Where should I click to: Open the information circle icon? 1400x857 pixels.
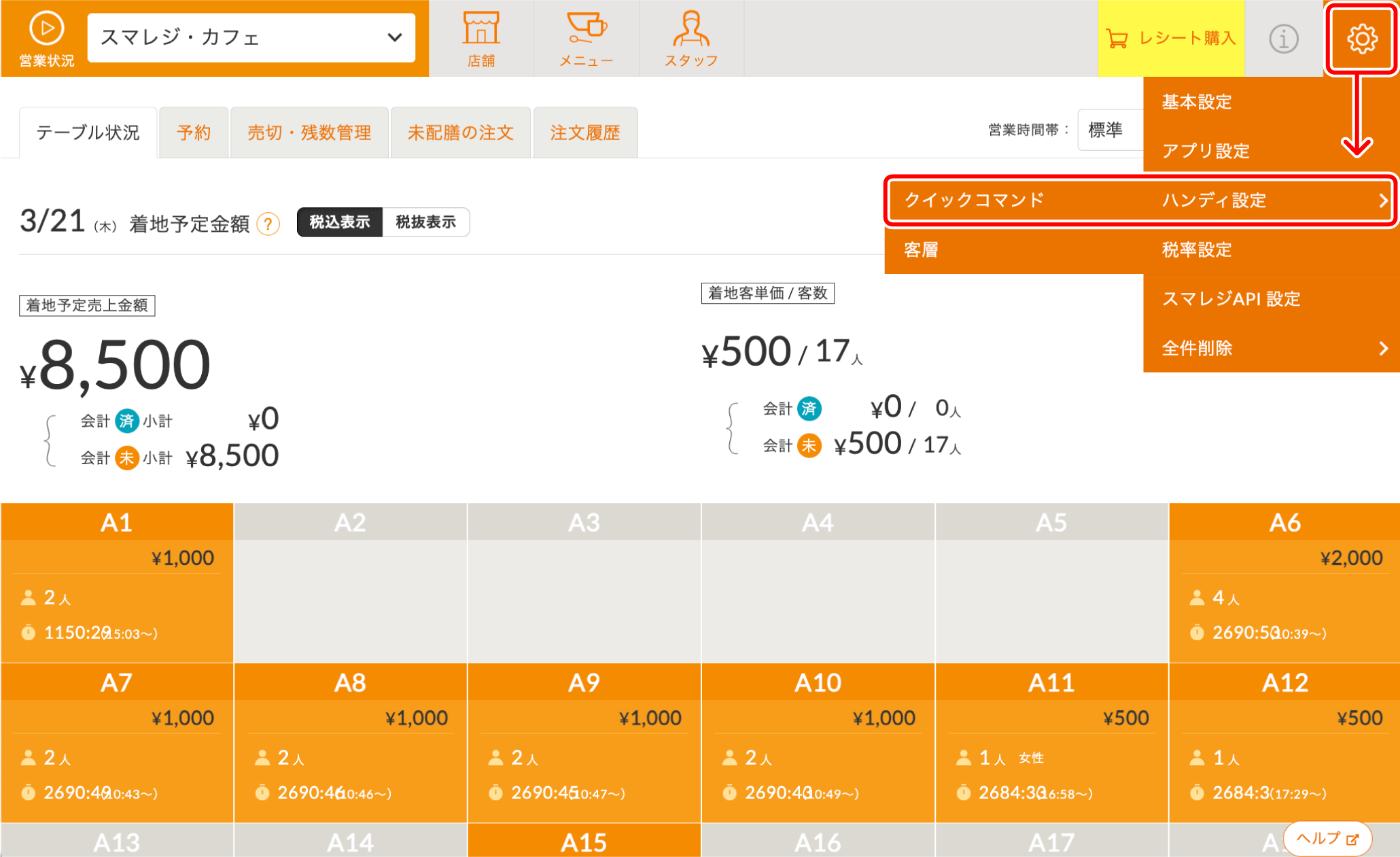tap(1284, 39)
